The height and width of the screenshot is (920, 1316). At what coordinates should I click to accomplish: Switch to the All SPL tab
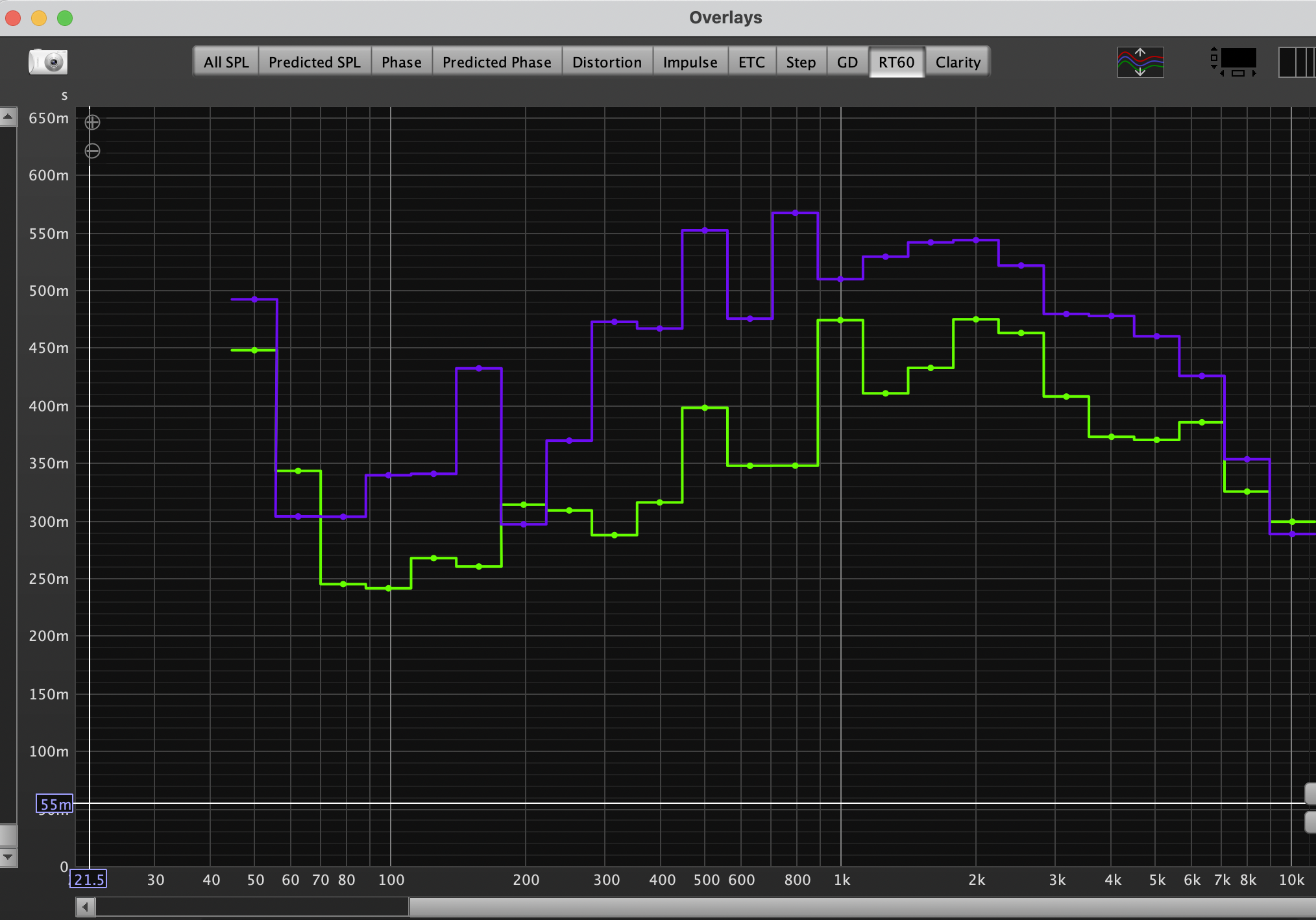(x=226, y=62)
